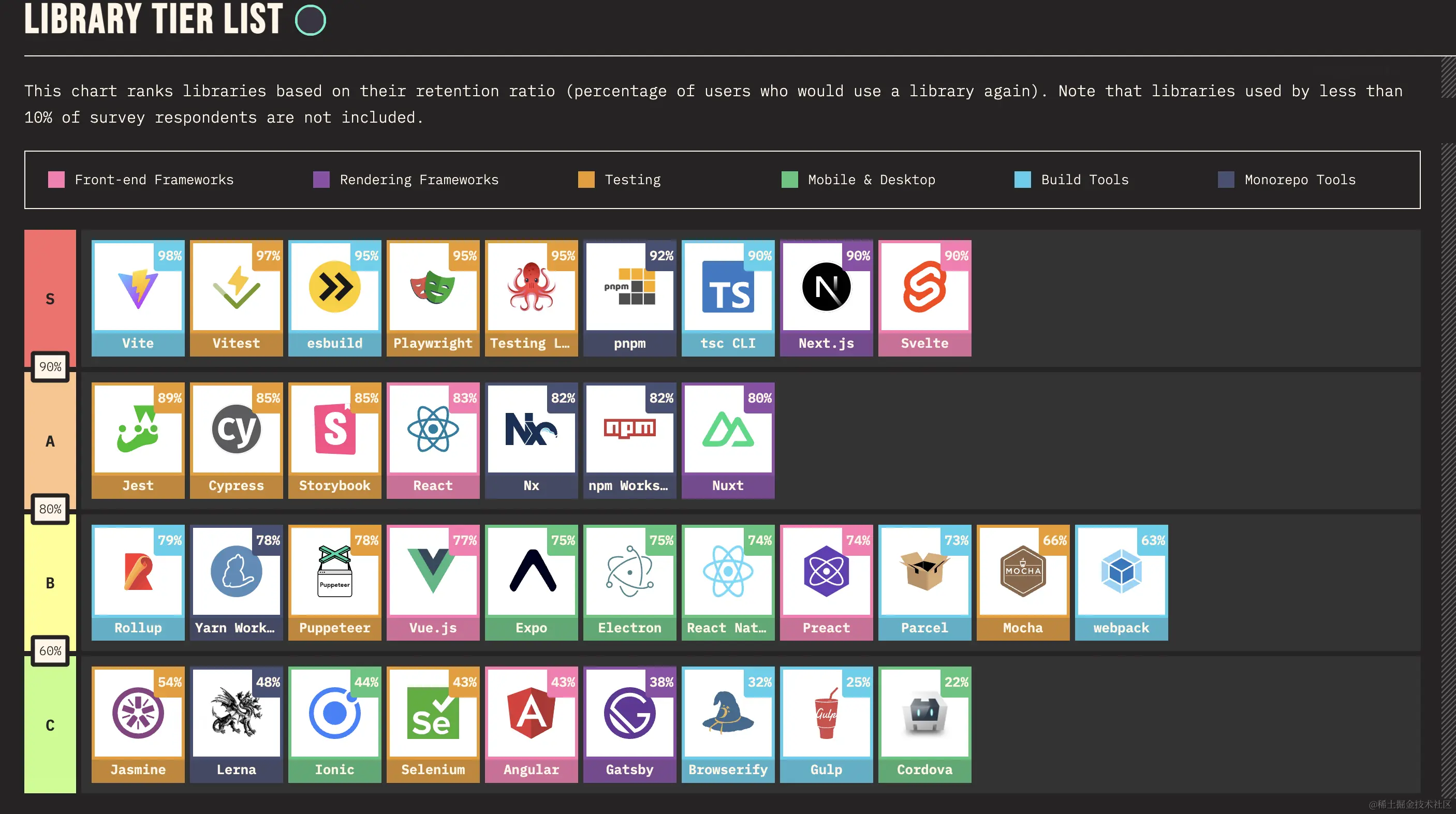Click the Electron card

click(x=629, y=583)
